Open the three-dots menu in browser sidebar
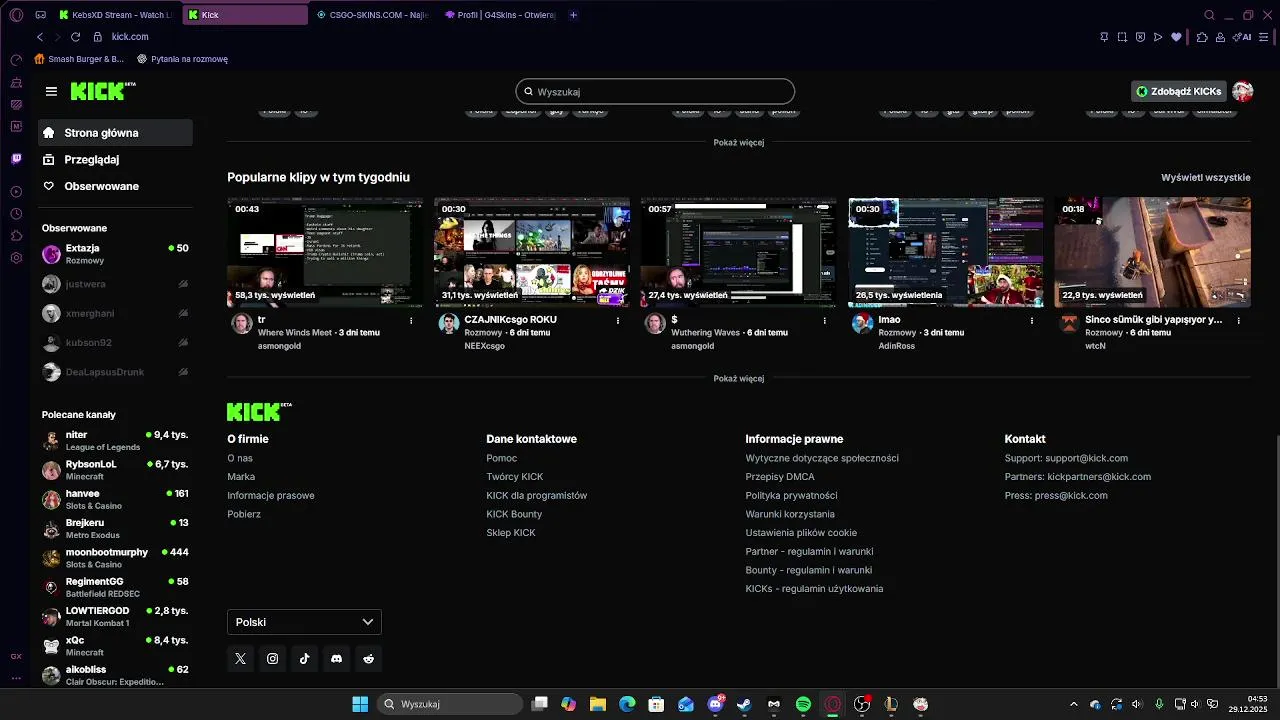 [x=16, y=678]
